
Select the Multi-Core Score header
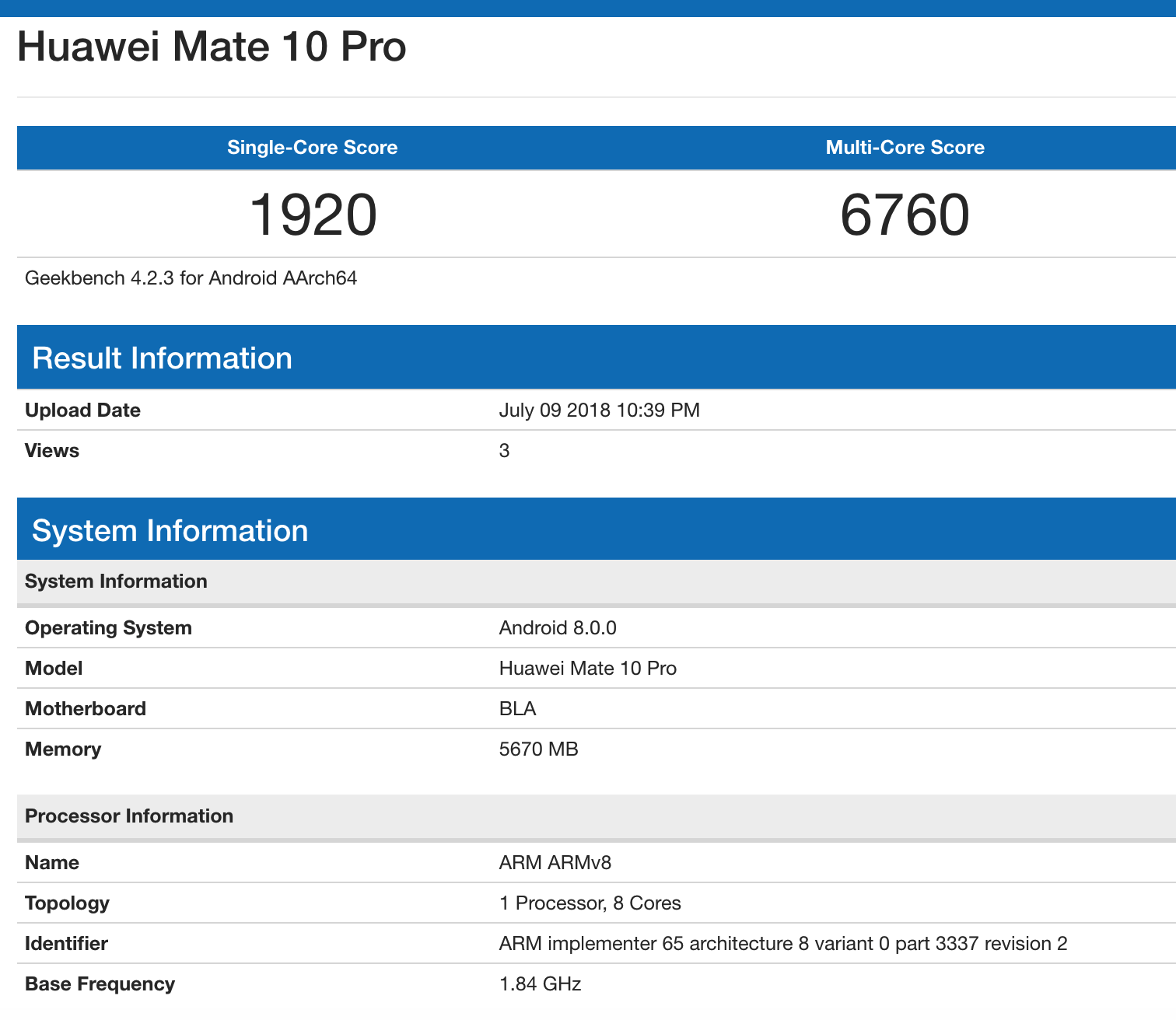(905, 148)
